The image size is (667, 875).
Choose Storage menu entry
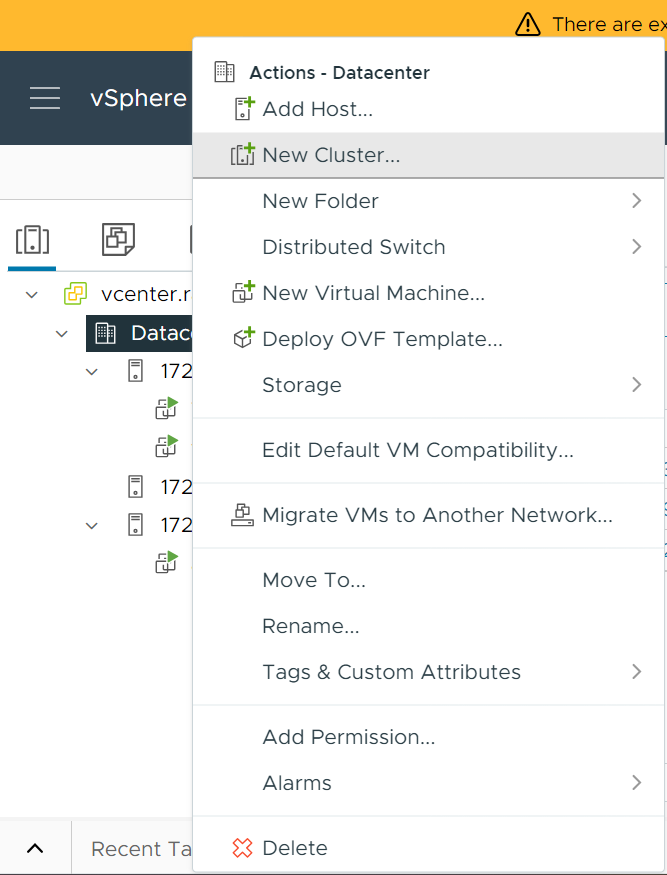click(x=428, y=384)
